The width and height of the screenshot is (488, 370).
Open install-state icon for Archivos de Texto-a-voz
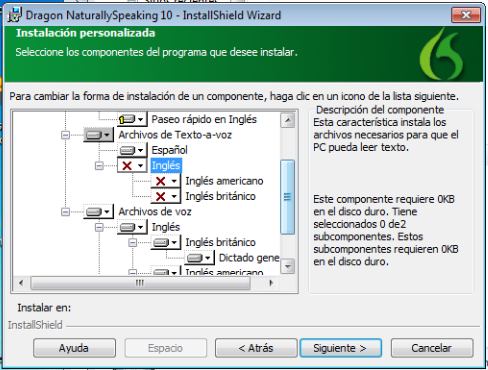pyautogui.click(x=98, y=135)
